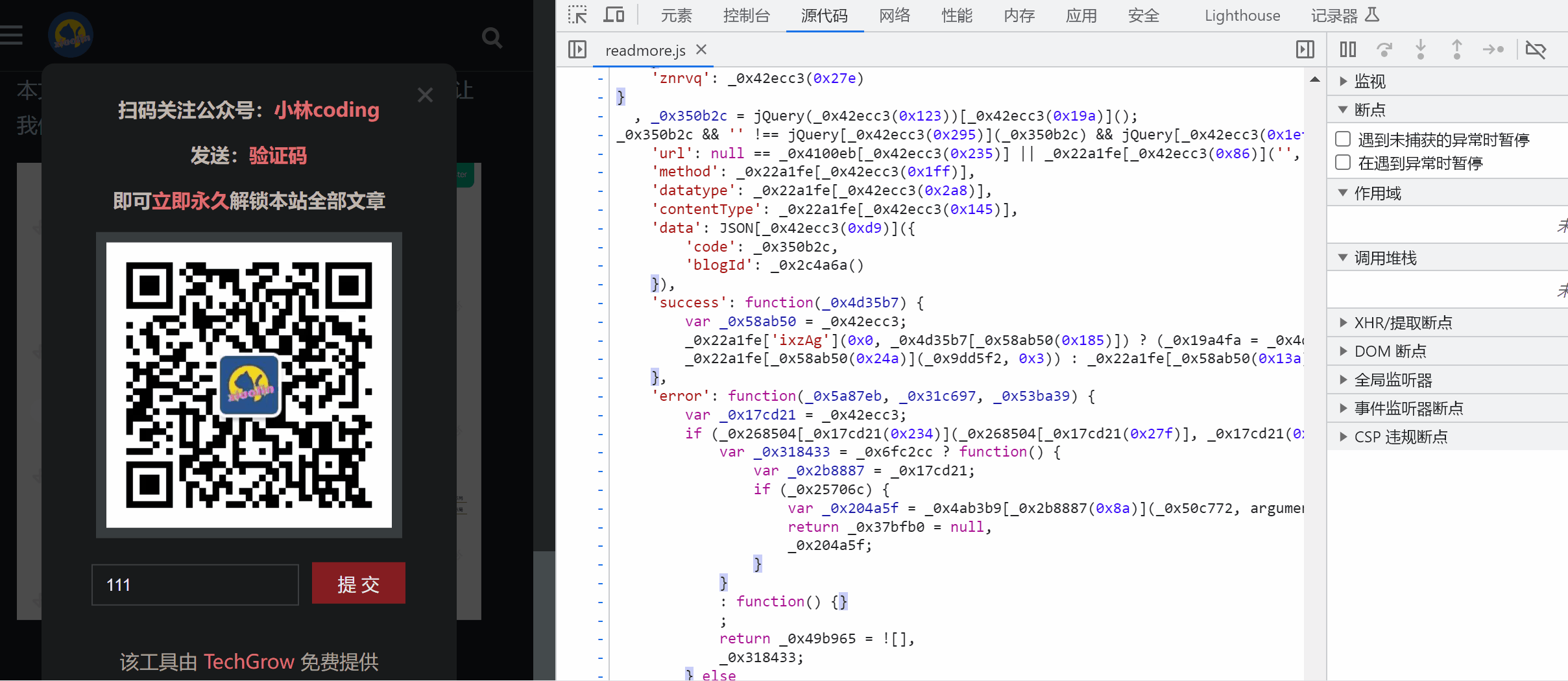Screen dimensions: 1568x681
Task: Click the 'contentType' property code line
Action: click(x=834, y=209)
